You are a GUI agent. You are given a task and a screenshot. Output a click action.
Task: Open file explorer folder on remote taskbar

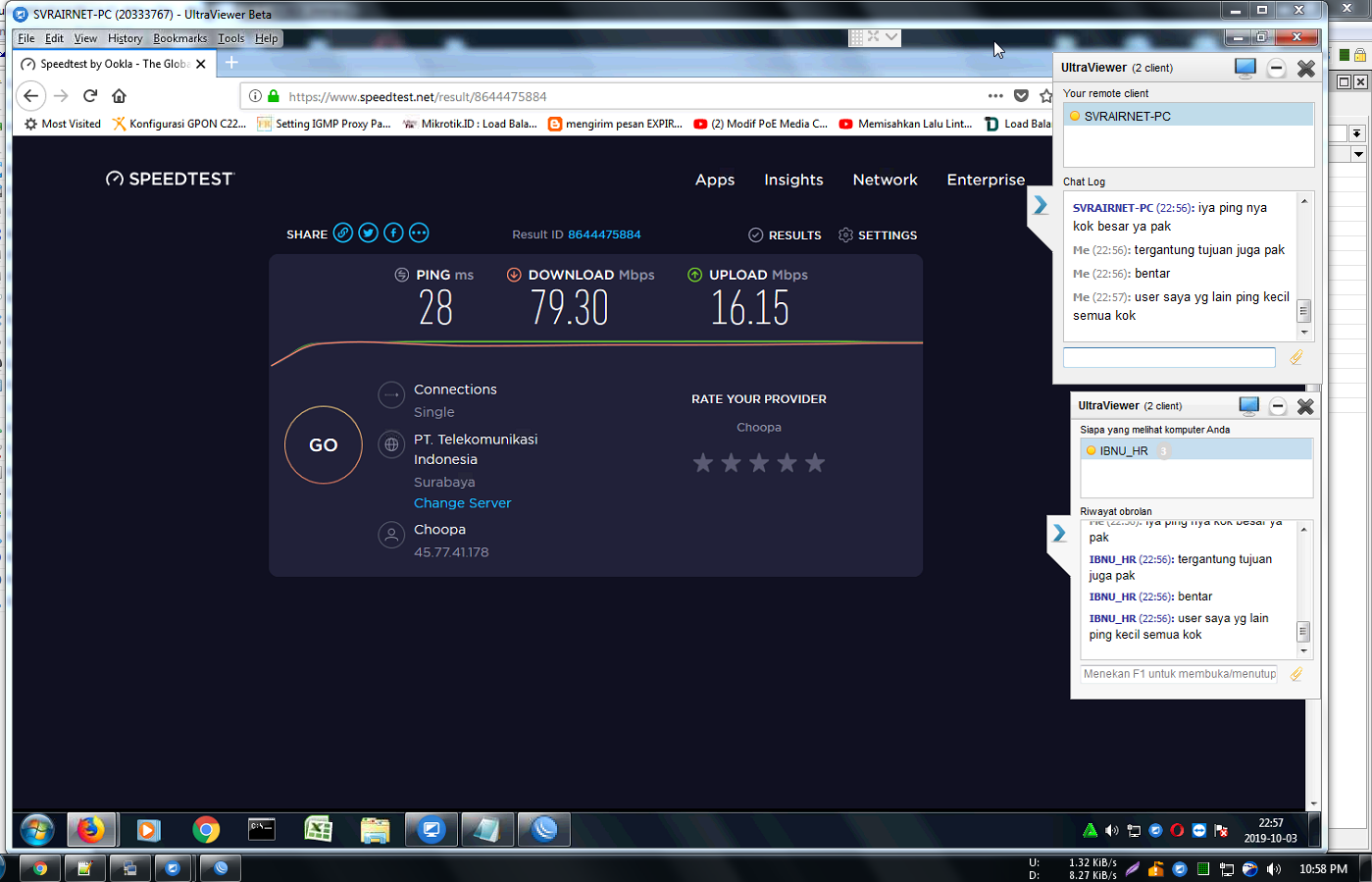click(x=375, y=830)
